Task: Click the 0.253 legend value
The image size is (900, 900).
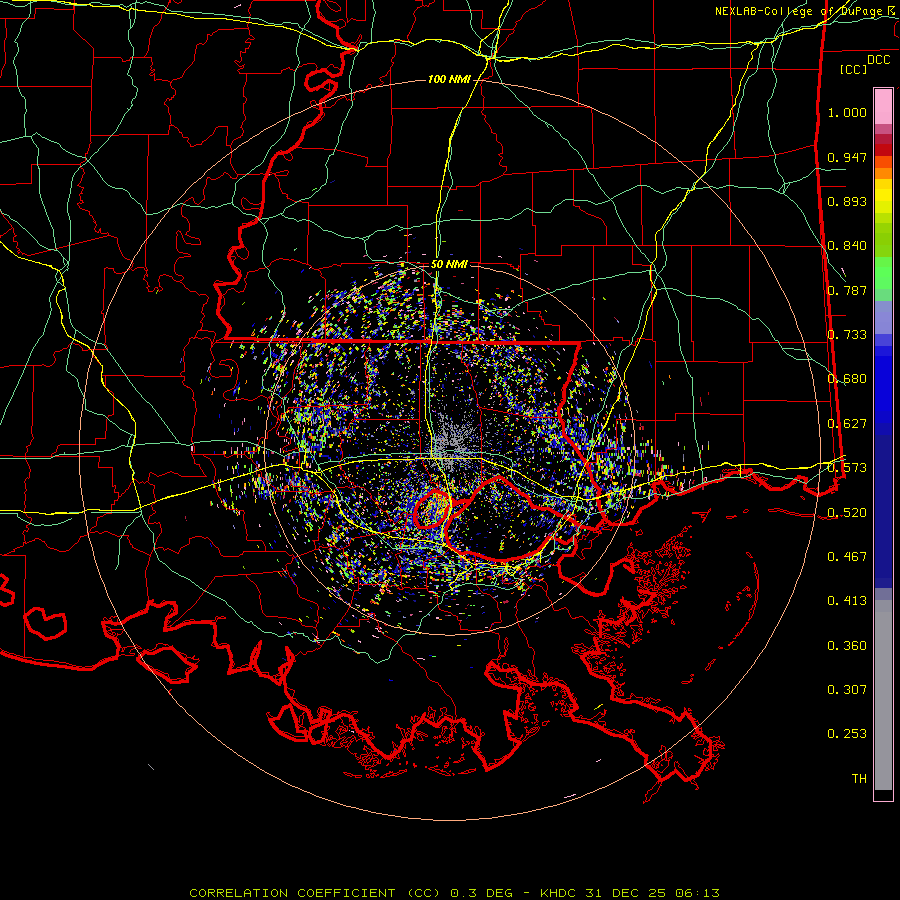Action: tap(847, 734)
